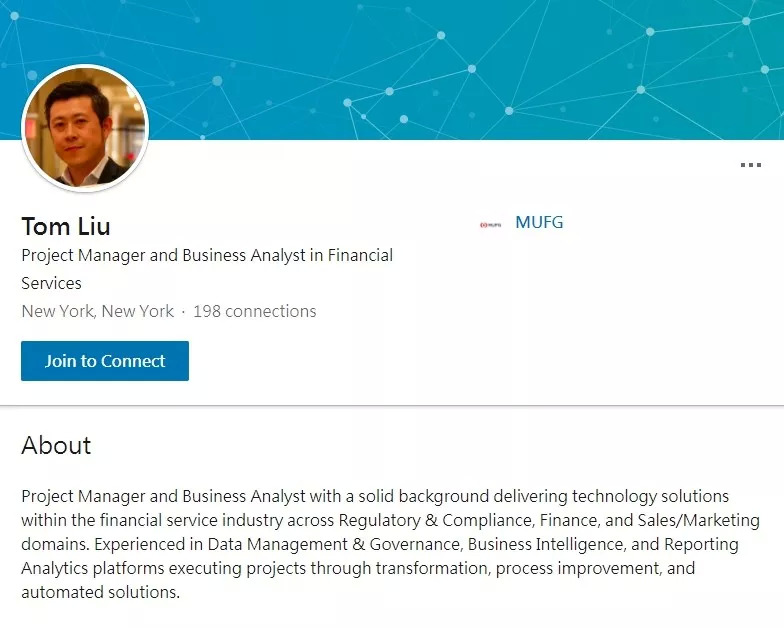Click the New York, New York location

pos(98,311)
